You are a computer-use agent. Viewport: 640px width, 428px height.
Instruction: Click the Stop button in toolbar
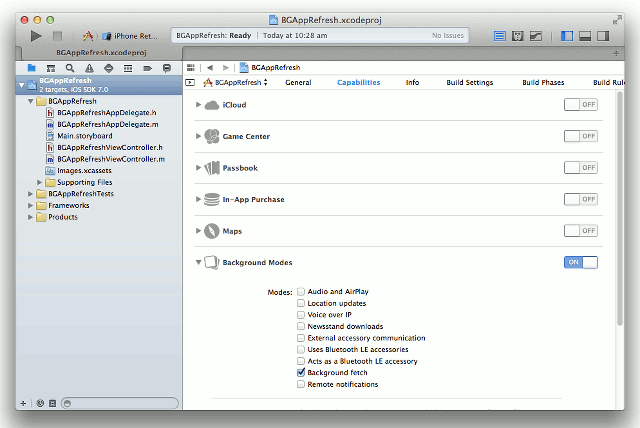pos(57,35)
